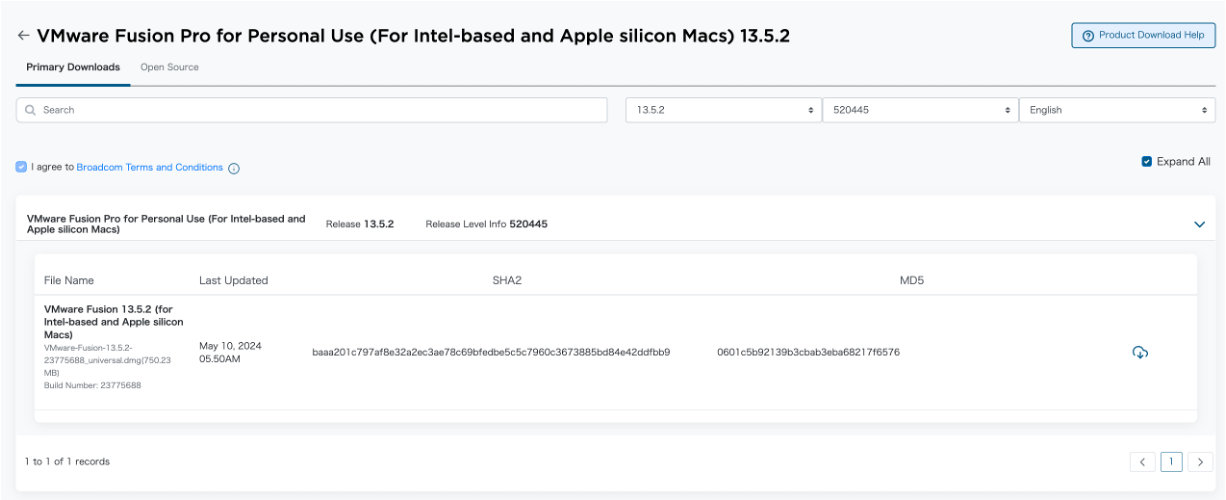Click the Product Download Help button

[x=1143, y=35]
